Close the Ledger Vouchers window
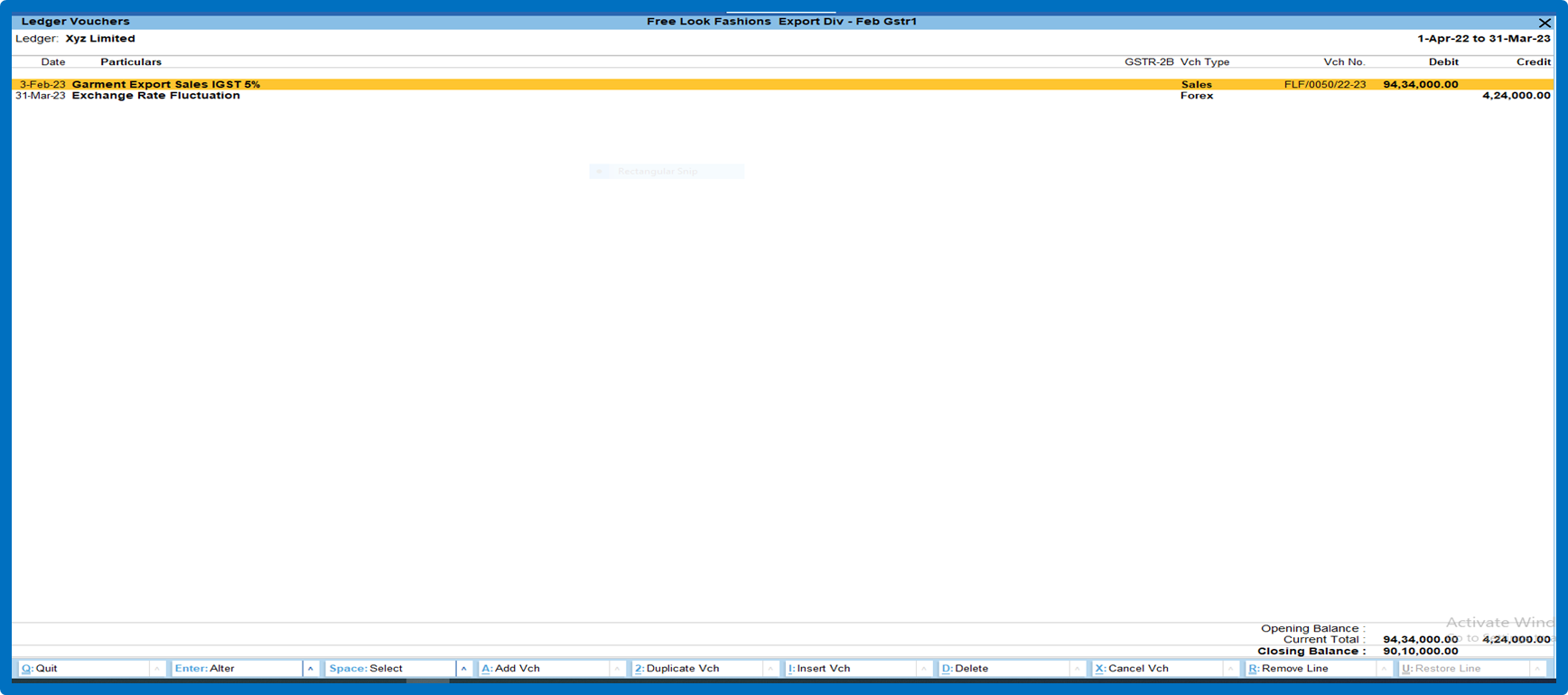Viewport: 1568px width, 695px height. click(x=1545, y=23)
